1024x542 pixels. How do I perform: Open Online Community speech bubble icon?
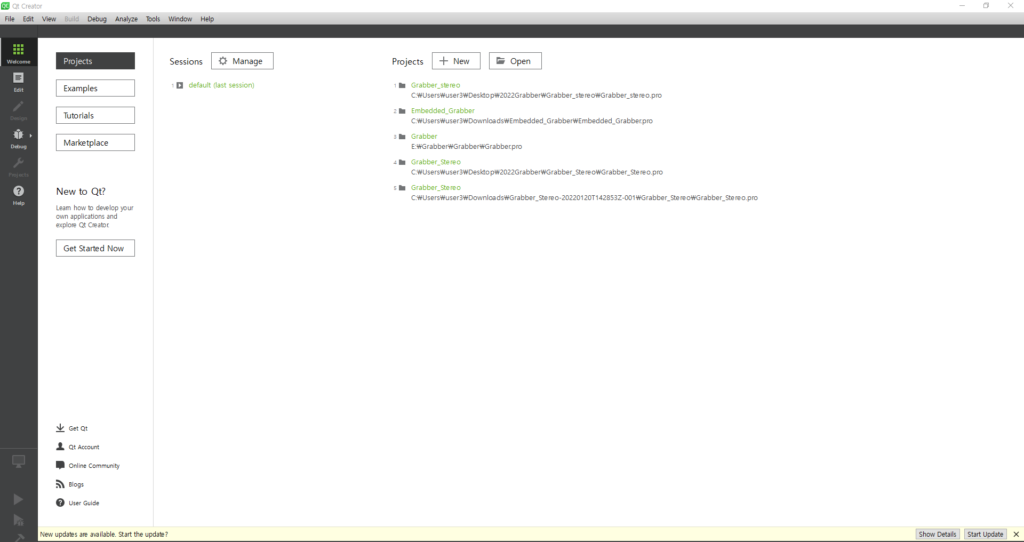click(61, 466)
